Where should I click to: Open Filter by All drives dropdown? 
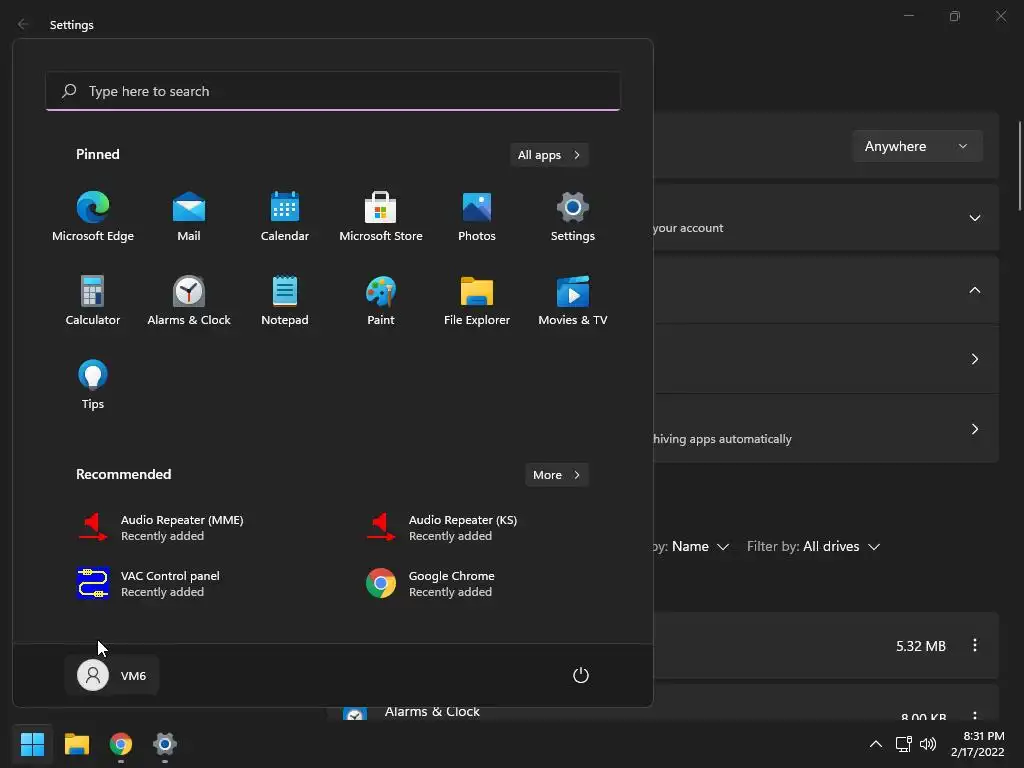pyautogui.click(x=814, y=547)
